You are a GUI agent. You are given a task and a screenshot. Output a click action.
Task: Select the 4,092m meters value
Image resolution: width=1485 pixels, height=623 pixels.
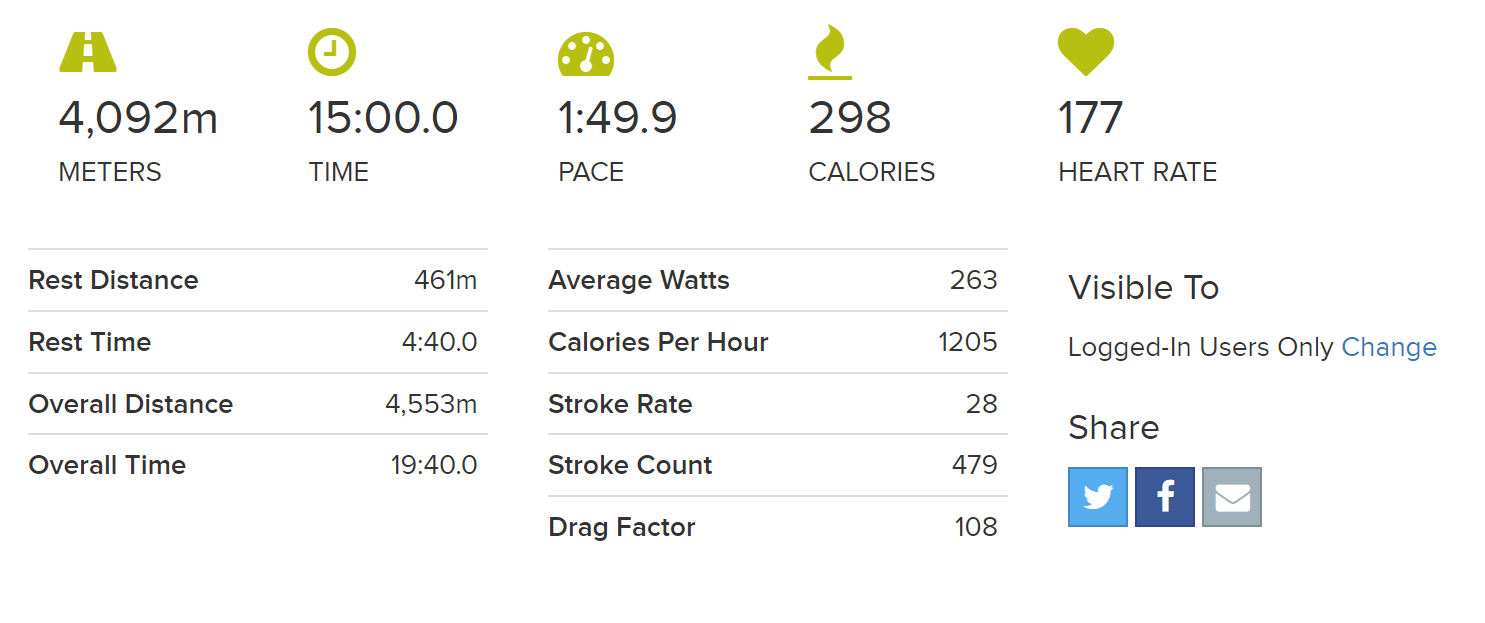point(138,118)
